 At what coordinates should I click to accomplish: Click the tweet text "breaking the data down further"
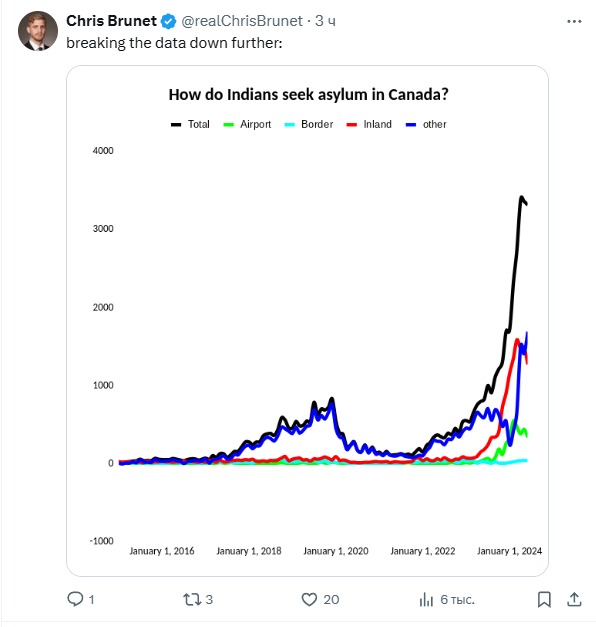pos(174,43)
